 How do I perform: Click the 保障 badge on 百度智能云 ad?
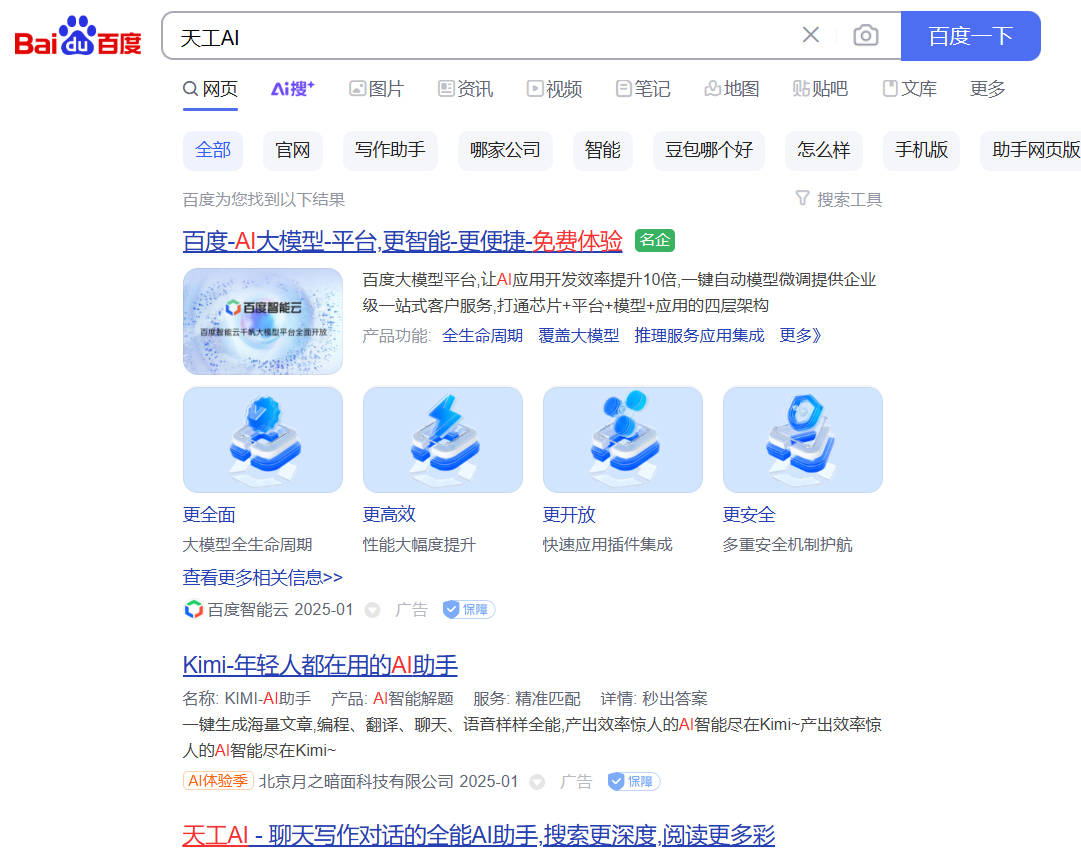[x=469, y=610]
